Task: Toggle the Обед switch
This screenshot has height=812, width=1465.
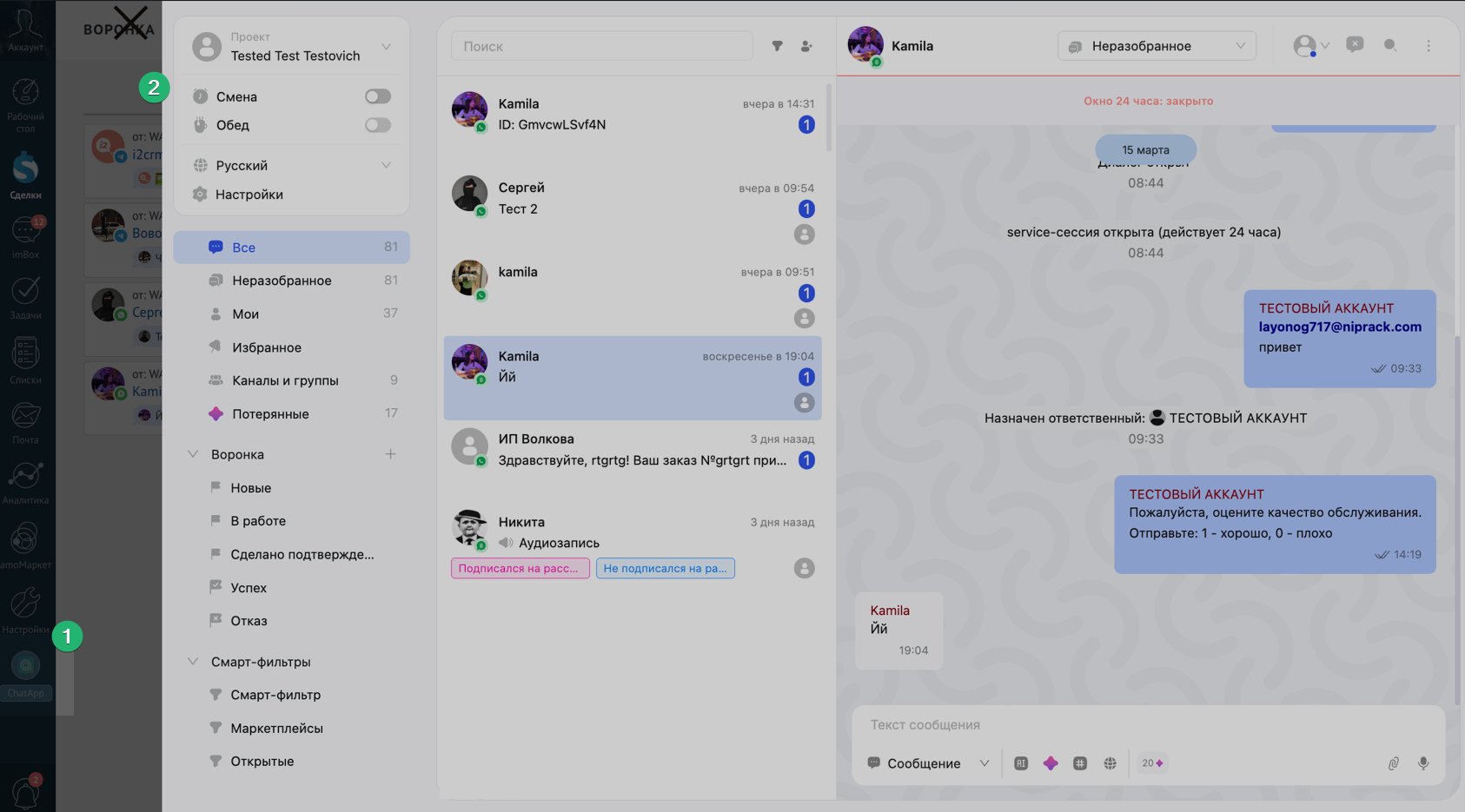Action: [378, 125]
